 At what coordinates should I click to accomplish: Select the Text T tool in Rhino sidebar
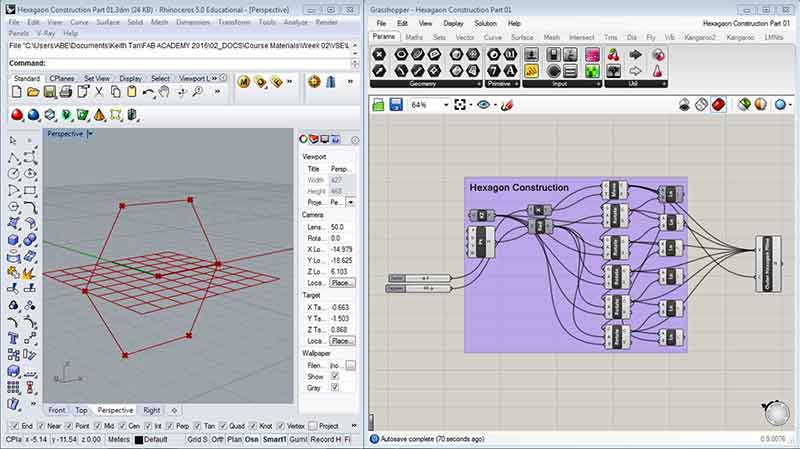click(x=13, y=338)
